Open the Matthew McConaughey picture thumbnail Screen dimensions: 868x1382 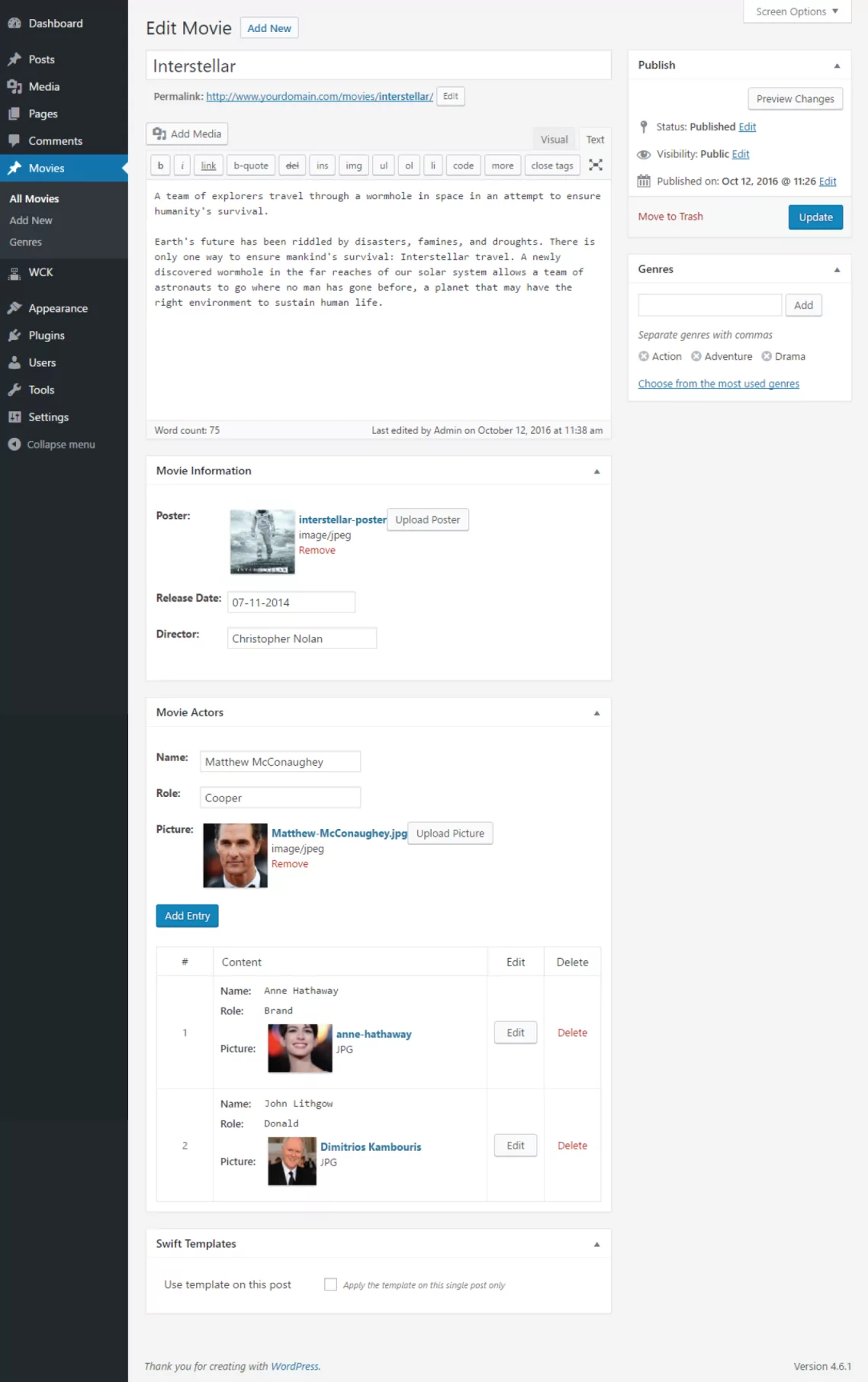coord(235,856)
